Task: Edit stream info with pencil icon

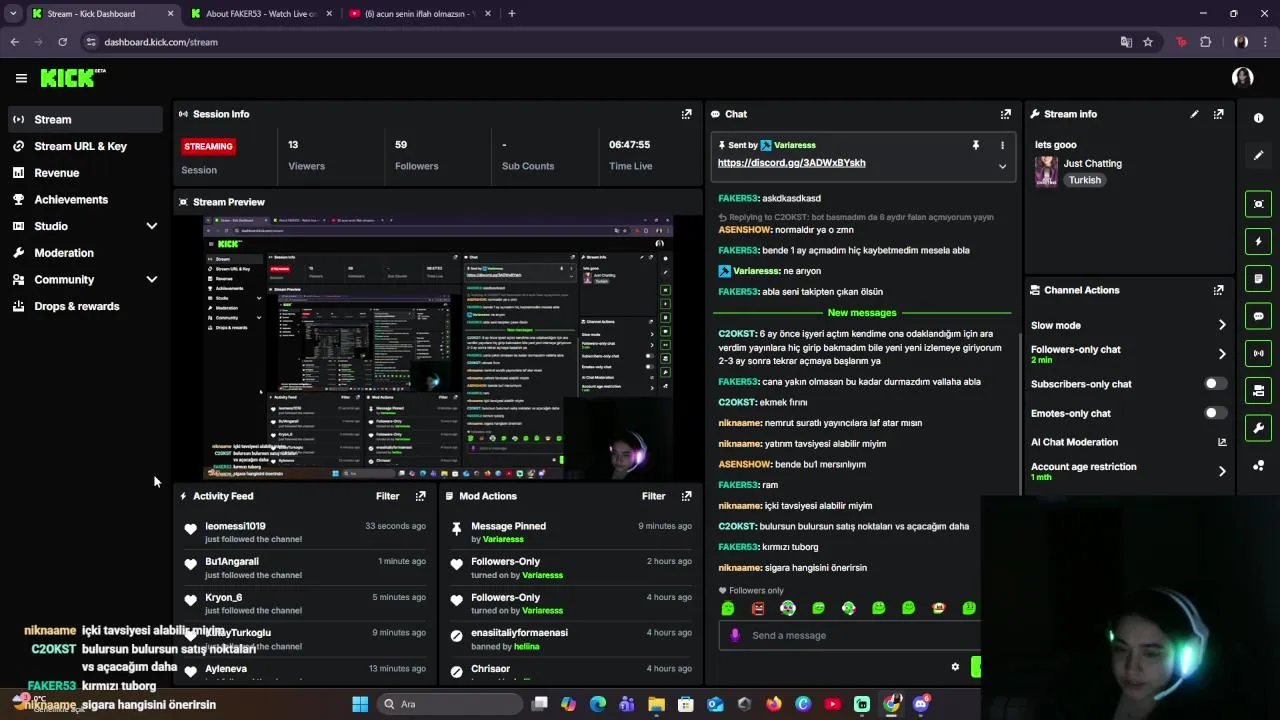Action: tap(1194, 114)
